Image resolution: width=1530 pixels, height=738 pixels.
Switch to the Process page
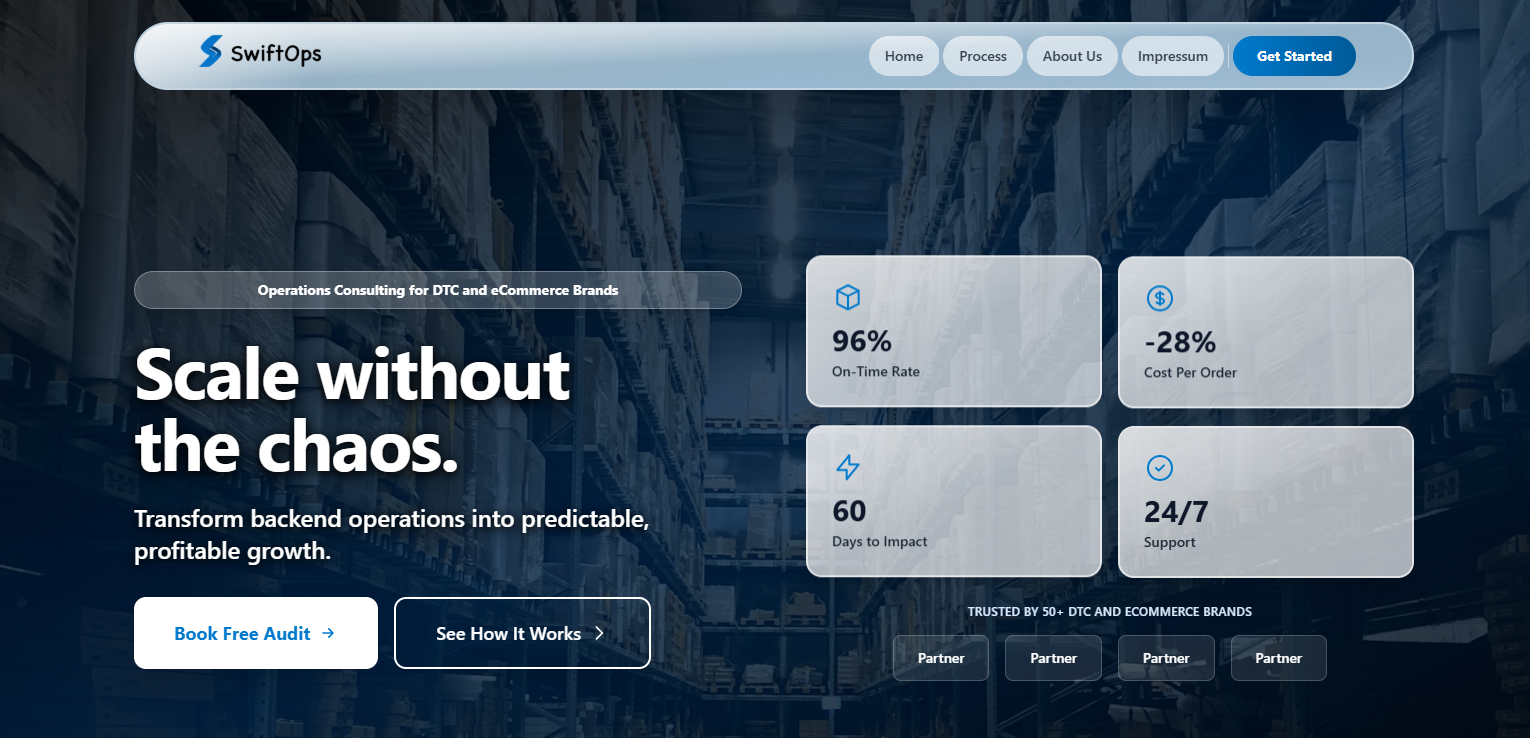(x=982, y=56)
